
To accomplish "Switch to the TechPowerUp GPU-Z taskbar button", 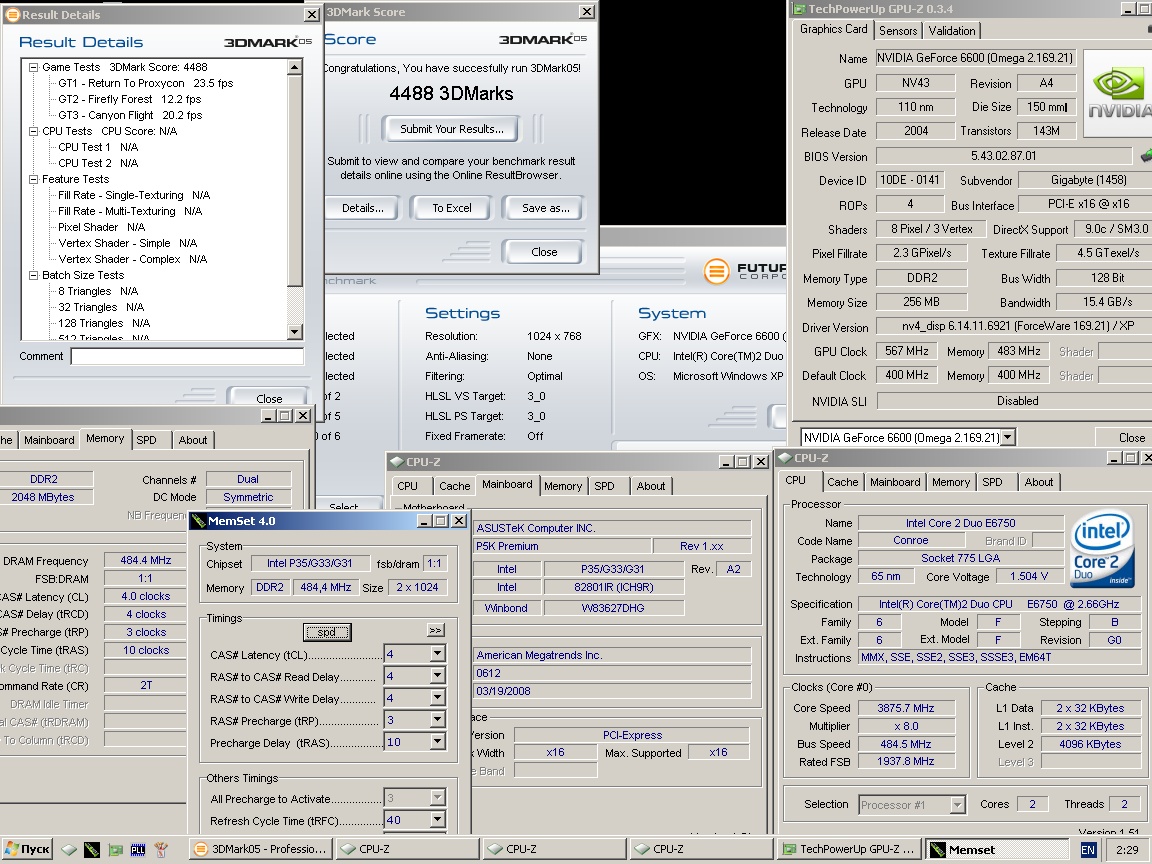I will pos(849,849).
